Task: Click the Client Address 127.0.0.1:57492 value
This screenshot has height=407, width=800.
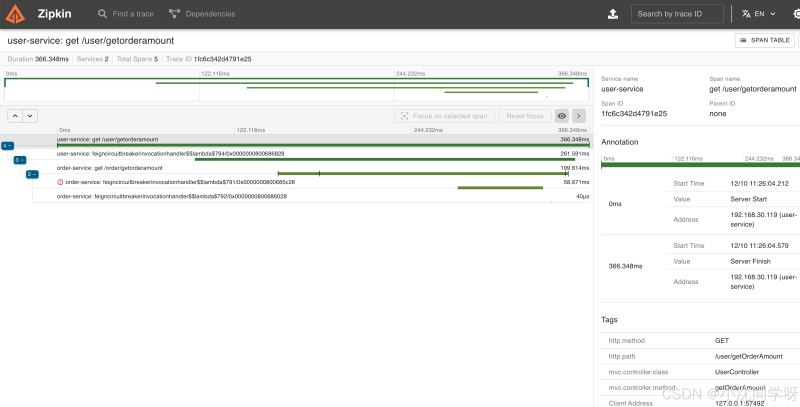Action: tap(740, 403)
